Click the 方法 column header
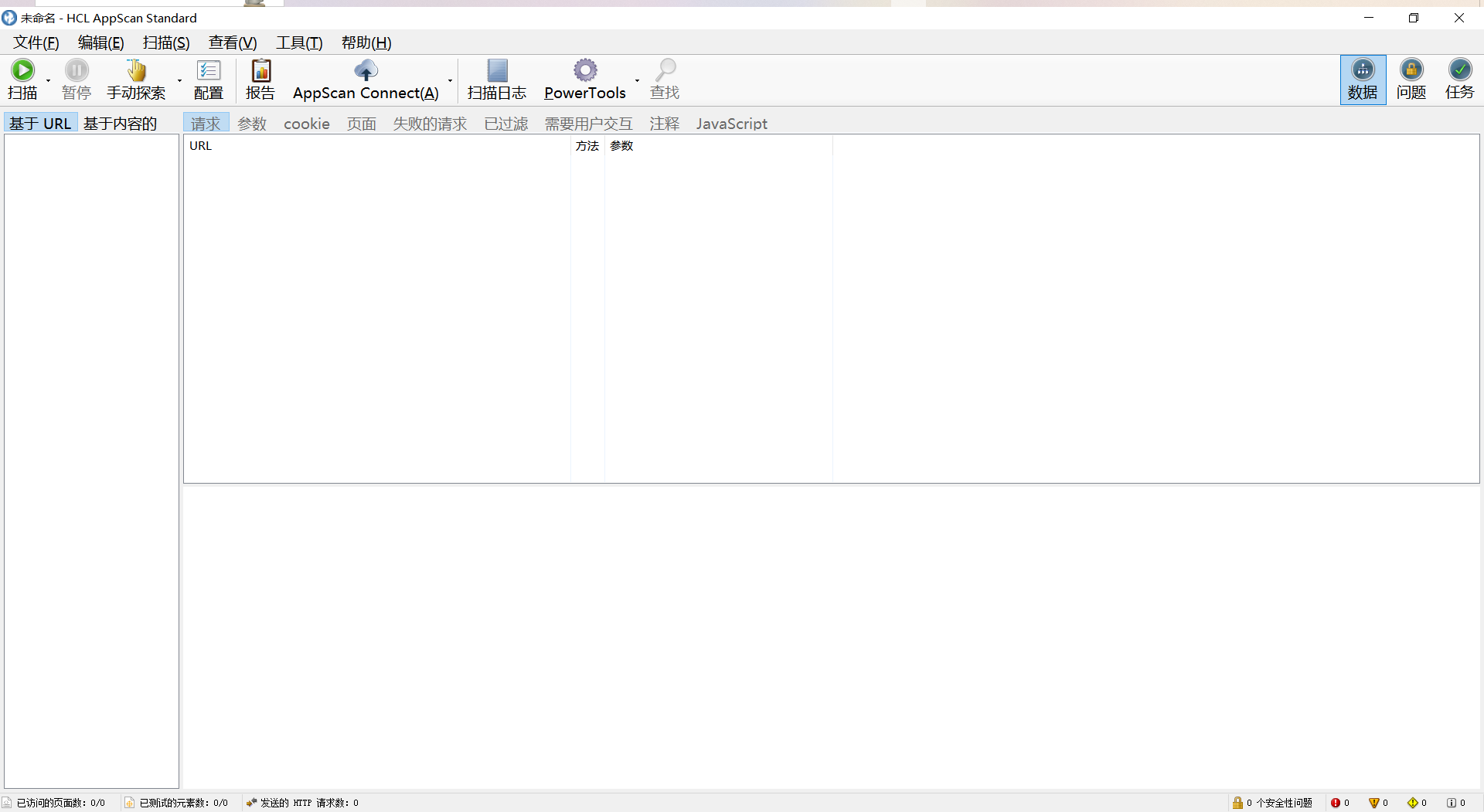 coord(587,145)
